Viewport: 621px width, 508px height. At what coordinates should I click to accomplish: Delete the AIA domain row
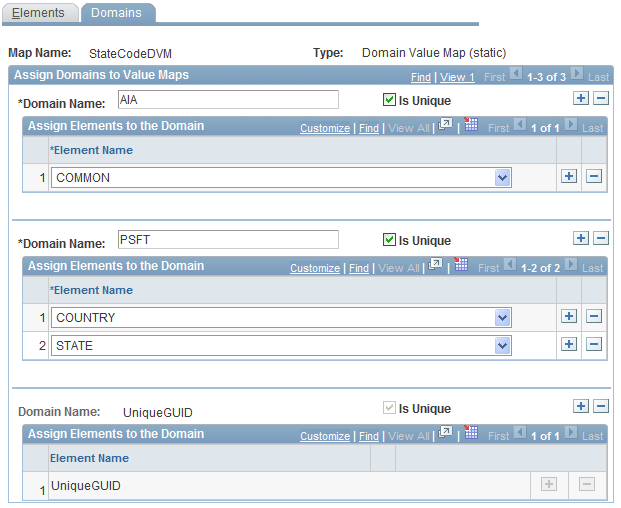click(x=601, y=98)
